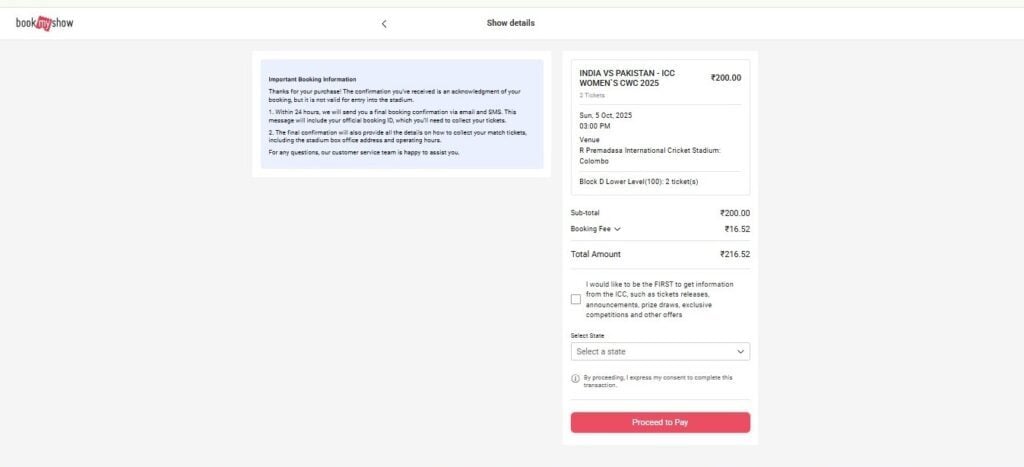Click the dropdown arrow in state selector
1024x467 pixels.
pos(741,351)
